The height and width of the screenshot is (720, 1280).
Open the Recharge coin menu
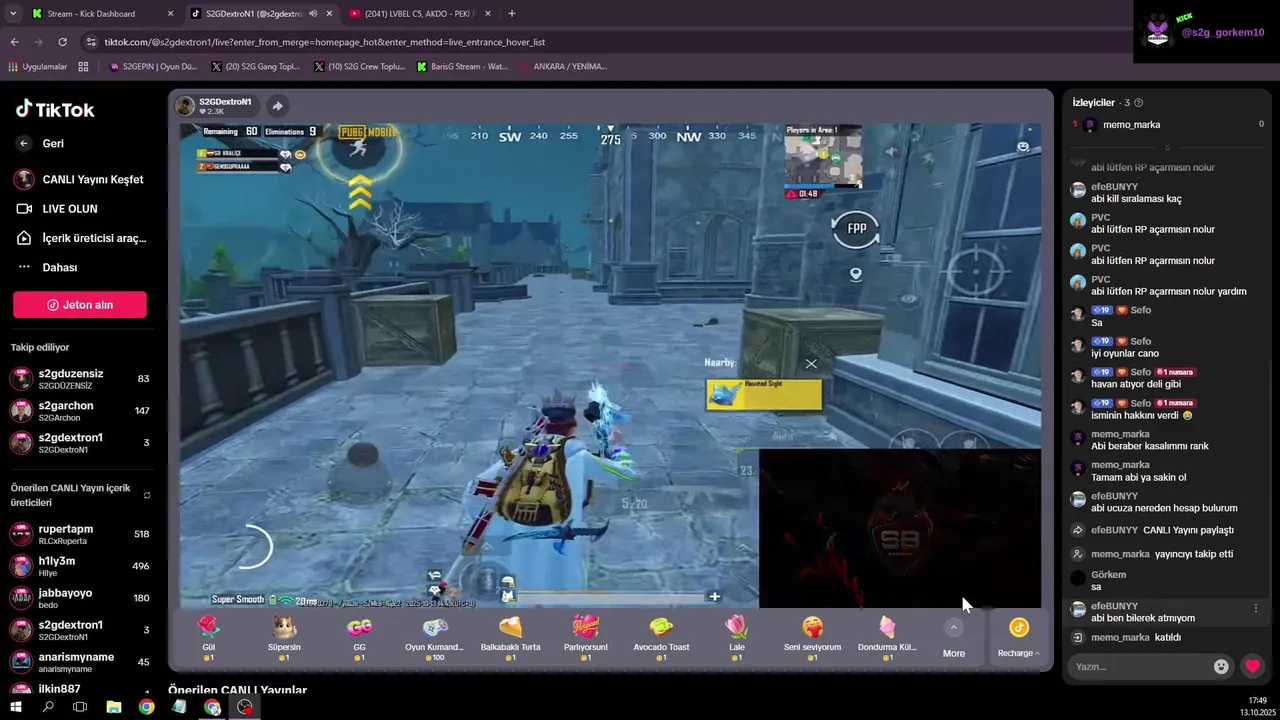coord(1018,637)
